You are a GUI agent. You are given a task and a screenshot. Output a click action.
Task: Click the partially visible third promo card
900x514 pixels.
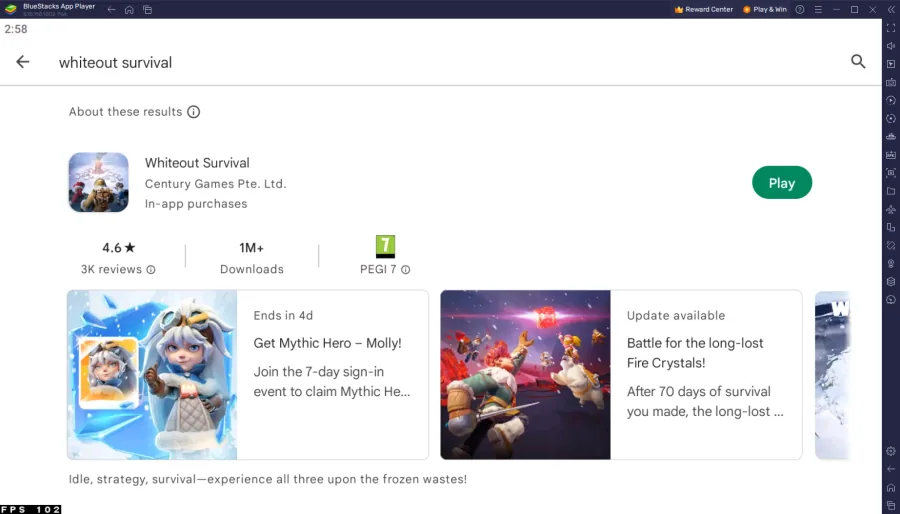pyautogui.click(x=832, y=375)
